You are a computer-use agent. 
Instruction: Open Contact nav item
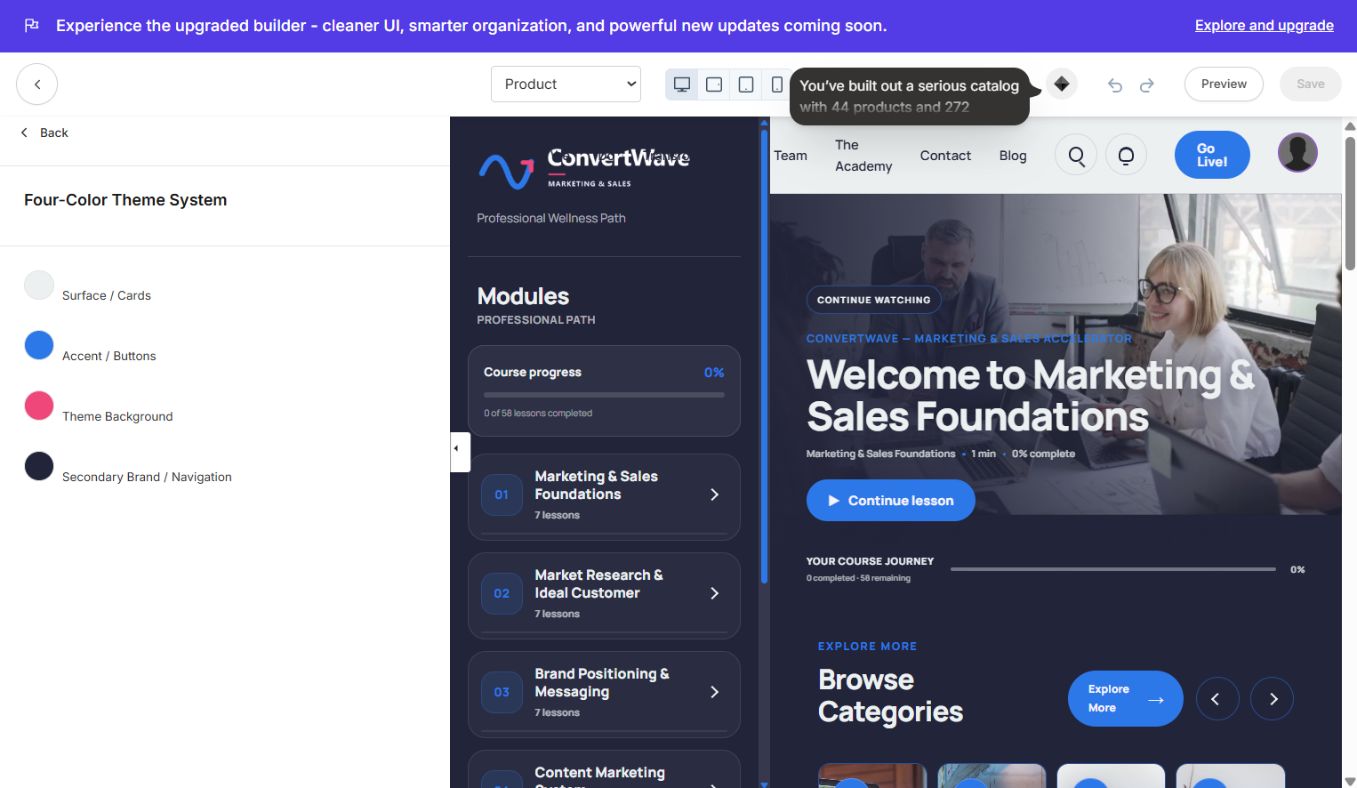(945, 155)
